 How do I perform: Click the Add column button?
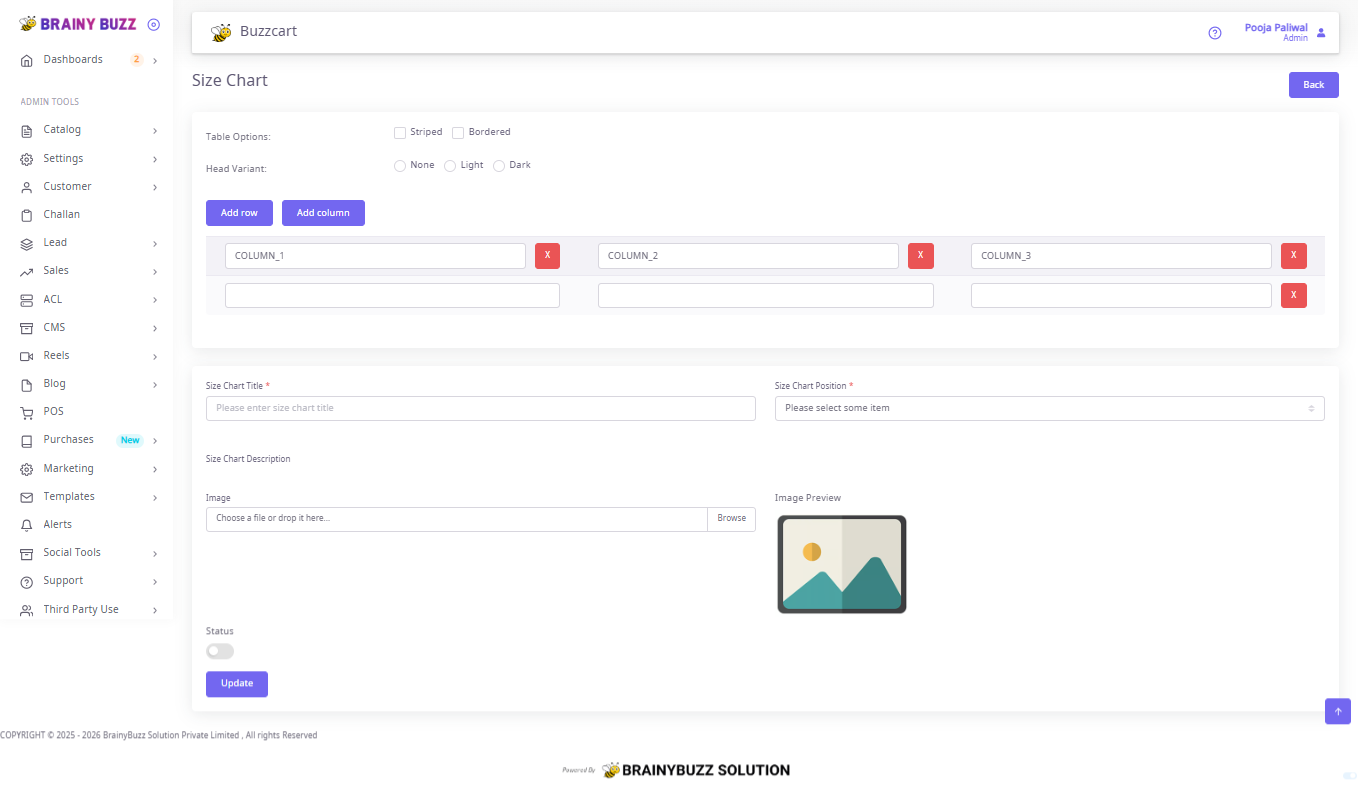[x=322, y=212]
